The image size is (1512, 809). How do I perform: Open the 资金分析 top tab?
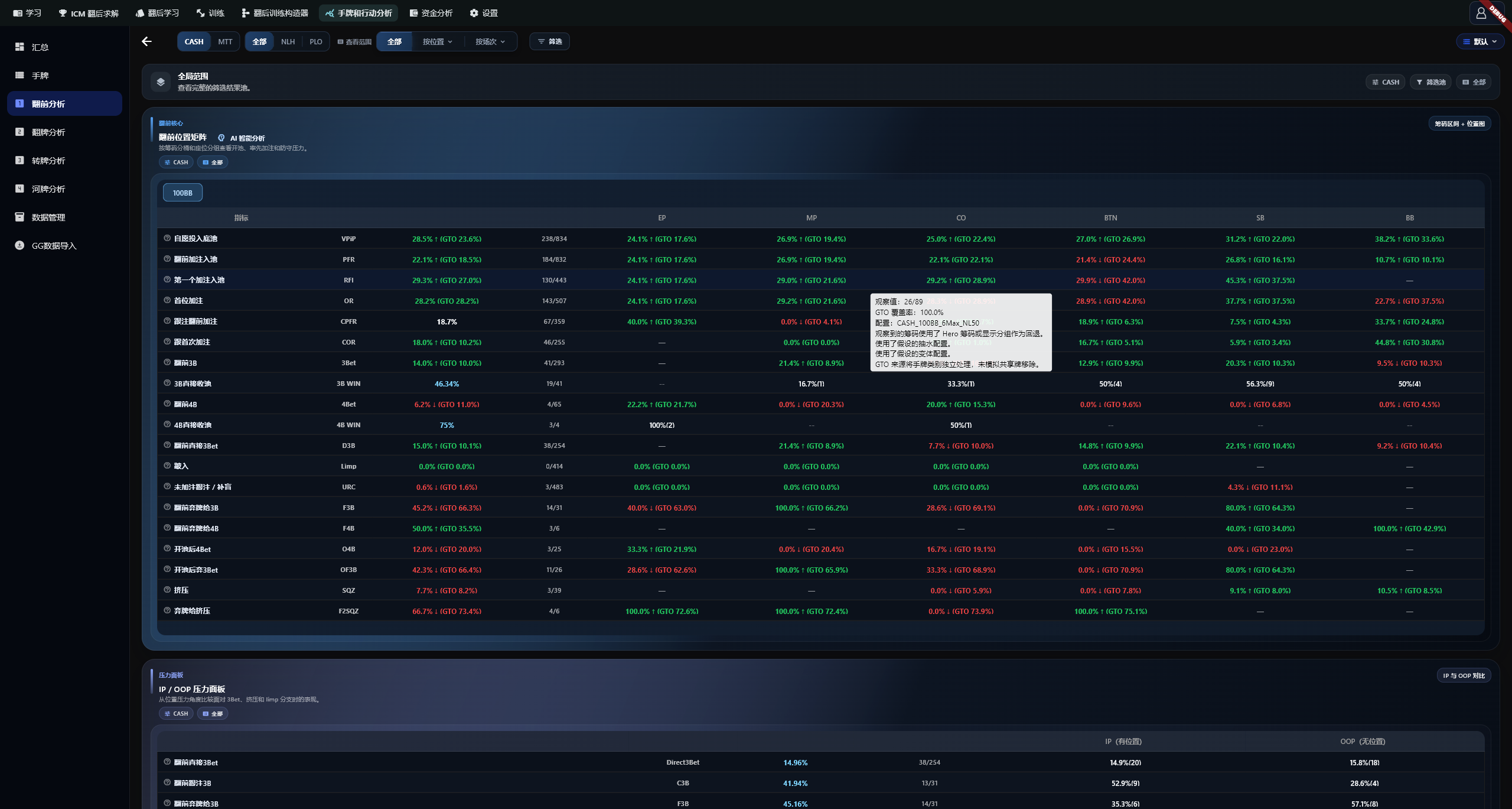pyautogui.click(x=431, y=13)
